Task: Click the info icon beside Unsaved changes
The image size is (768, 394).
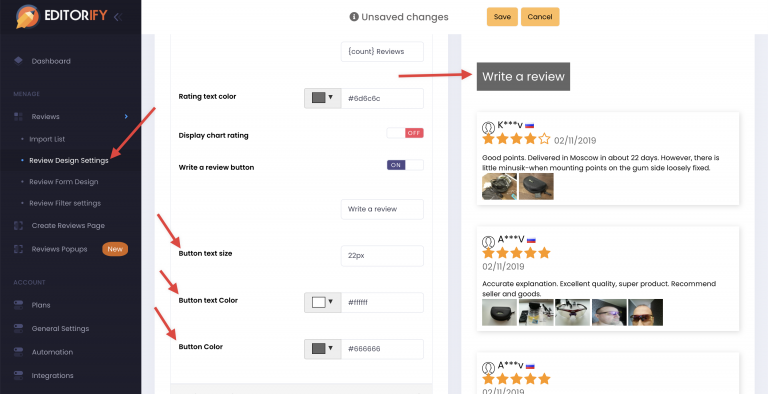Action: point(354,17)
